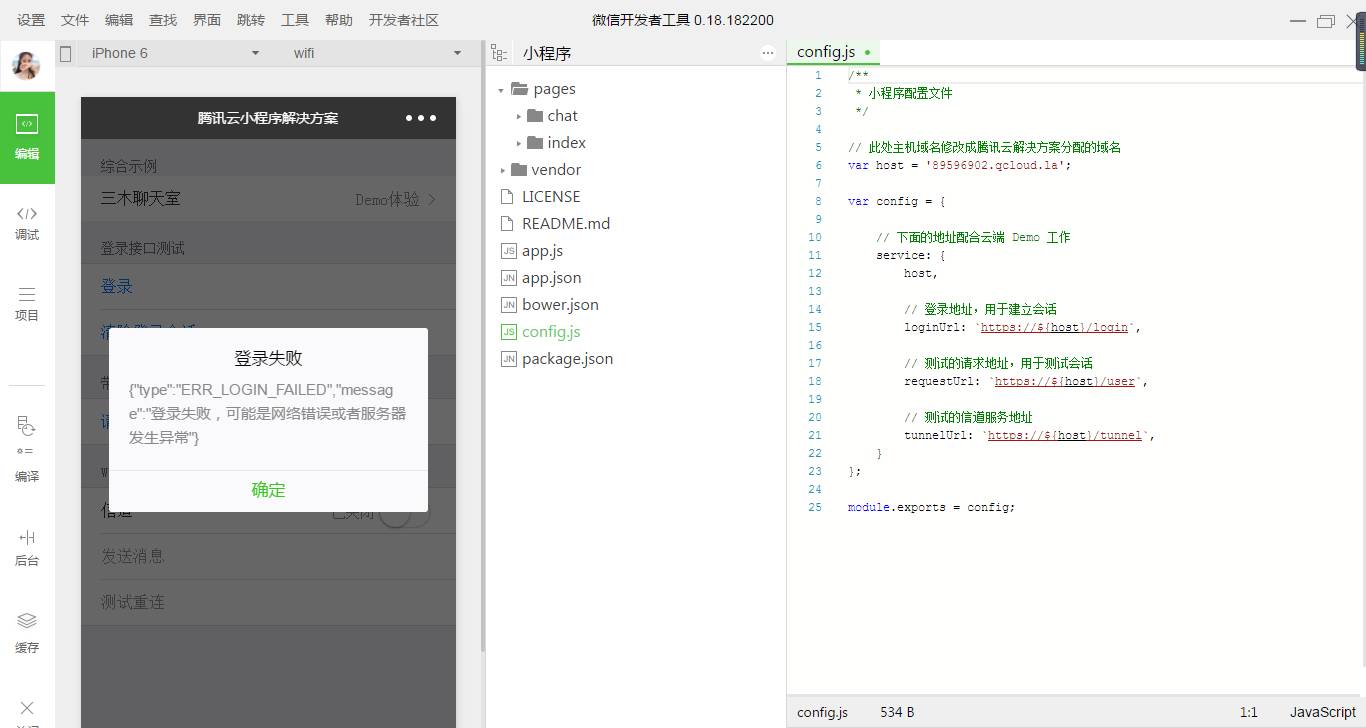Click the pages folder icon
This screenshot has width=1366, height=728.
[x=519, y=89]
